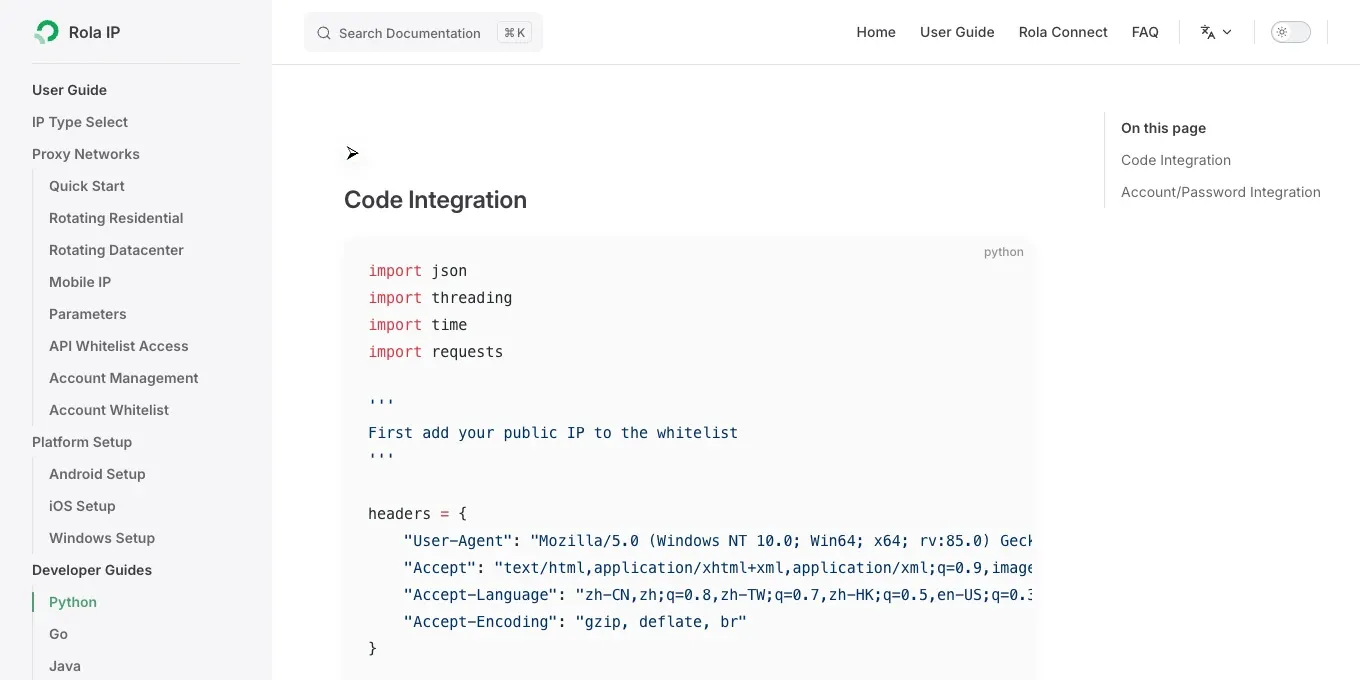This screenshot has height=680, width=1360.
Task: Open the Rotating Datacenter page
Action: 116,250
